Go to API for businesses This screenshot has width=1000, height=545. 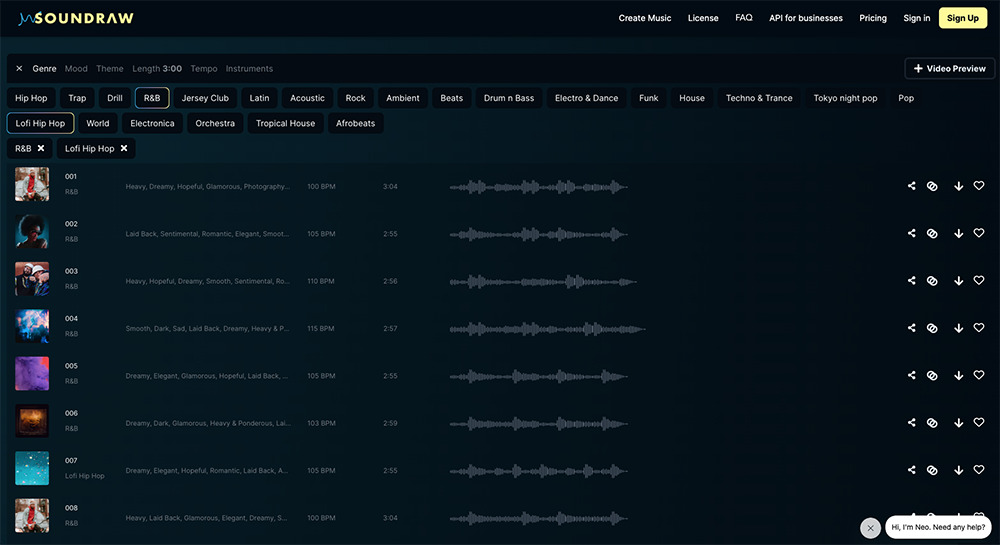point(805,18)
